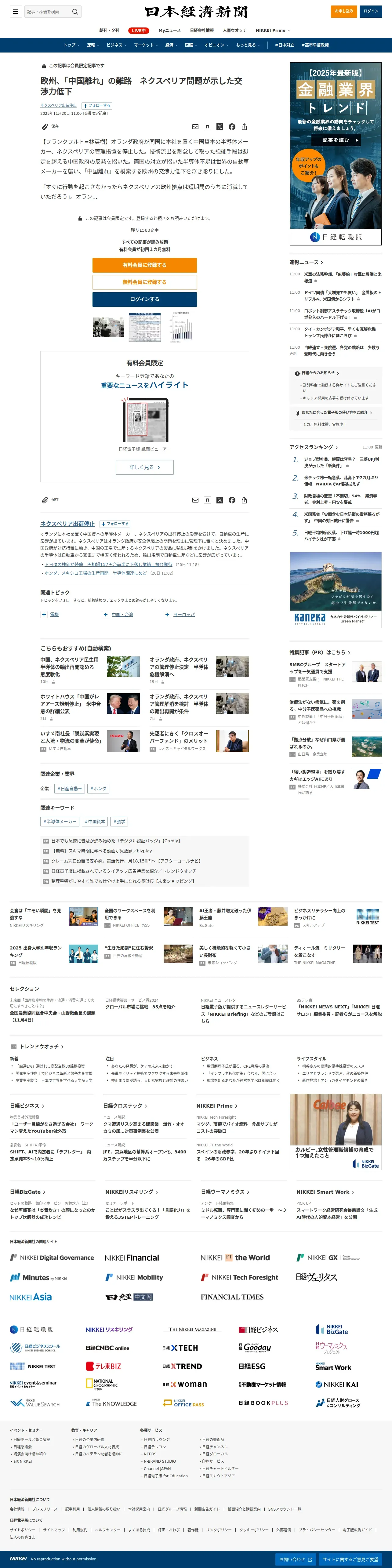Click 詳しく見る button
This screenshot has height=1568, width=392.
pyautogui.click(x=144, y=467)
